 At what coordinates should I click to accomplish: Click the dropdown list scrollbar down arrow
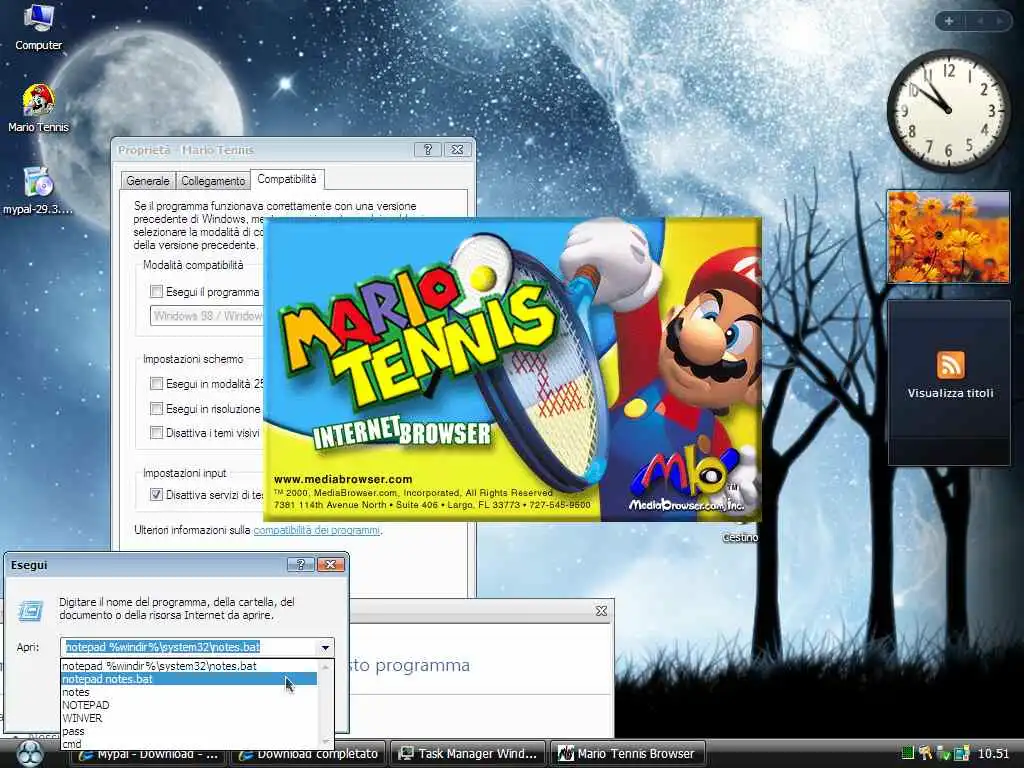[325, 743]
